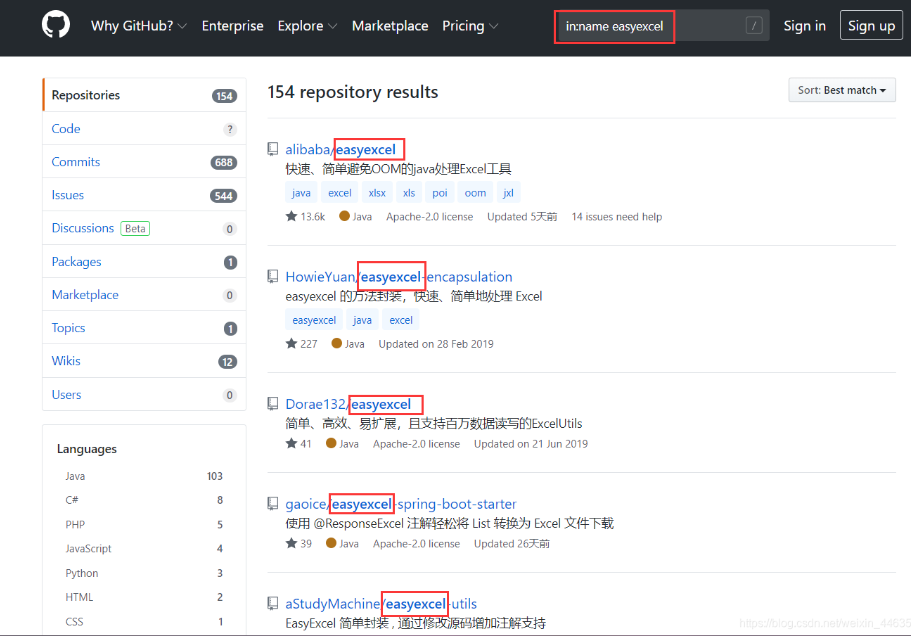Filter results by PHP language

coord(144,524)
